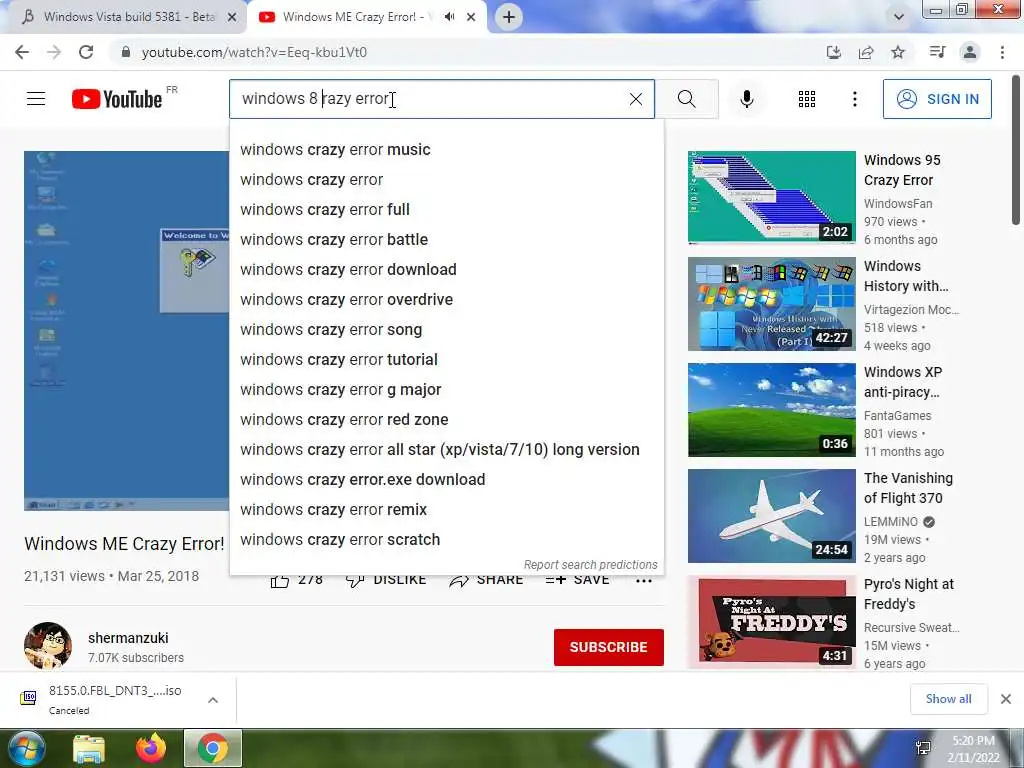Open the media control icon in Chrome toolbar
This screenshot has width=1024, height=768.
[x=937, y=52]
